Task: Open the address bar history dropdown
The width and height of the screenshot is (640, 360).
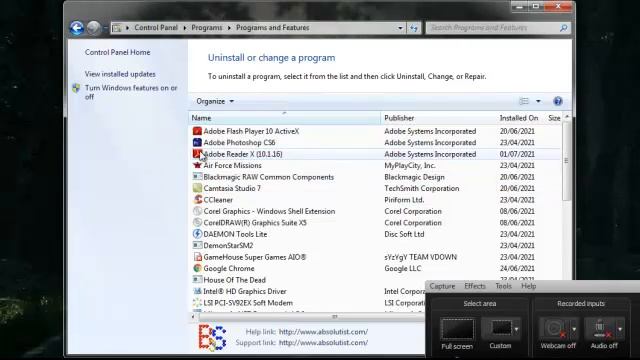Action: click(x=400, y=28)
